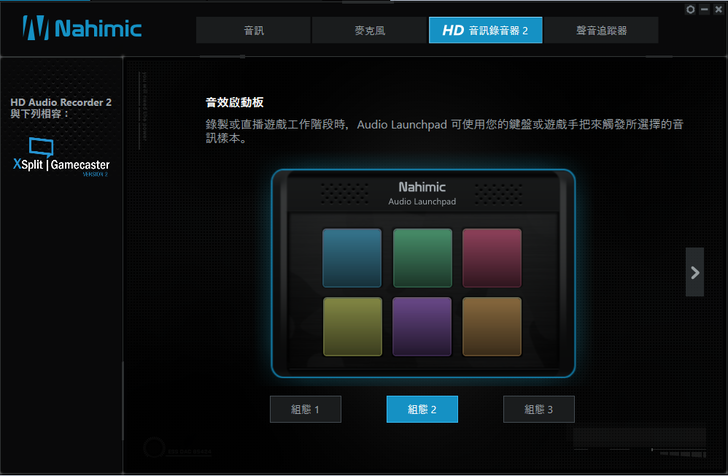Viewport: 728px width, 476px height.
Task: Choose 組態 2 profile
Action: [x=422, y=409]
